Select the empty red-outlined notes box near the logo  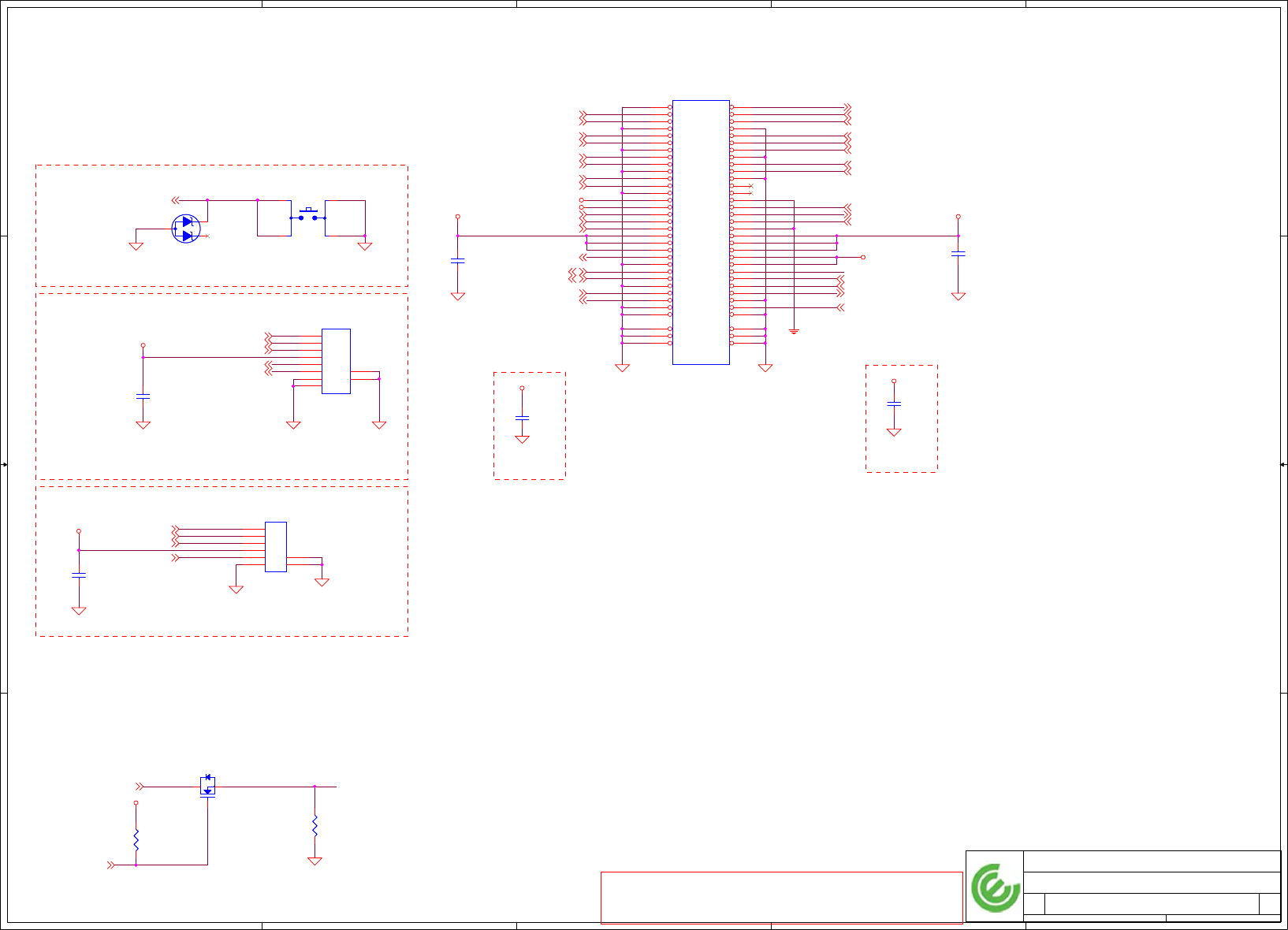(781, 897)
